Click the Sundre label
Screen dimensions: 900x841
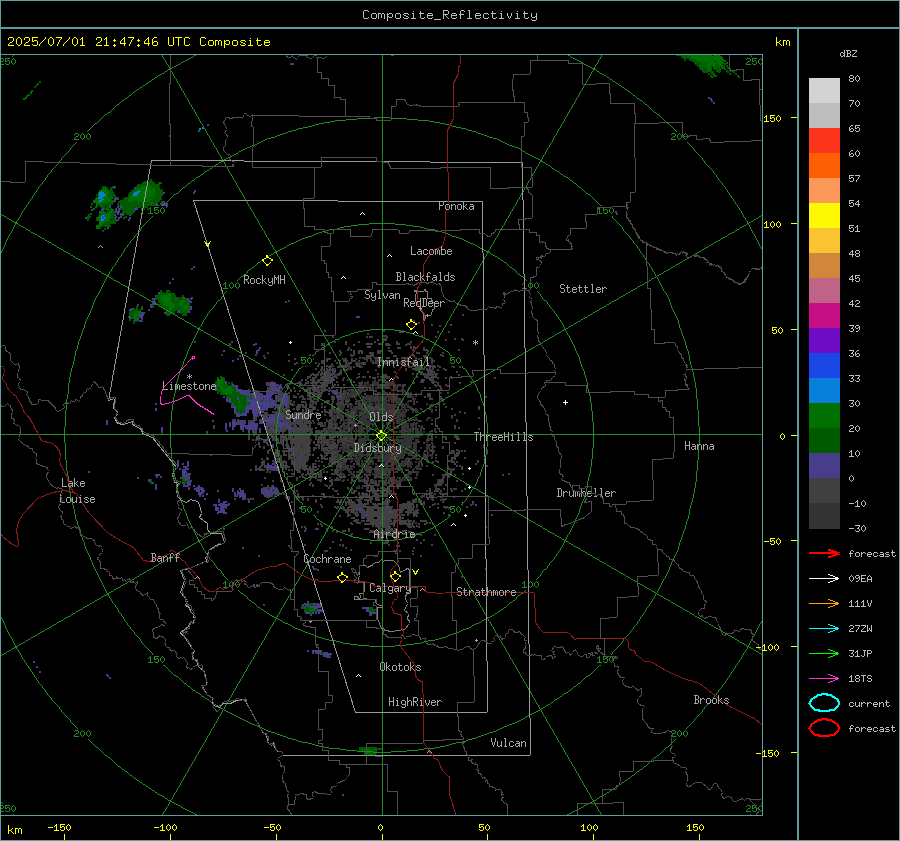[x=303, y=414]
